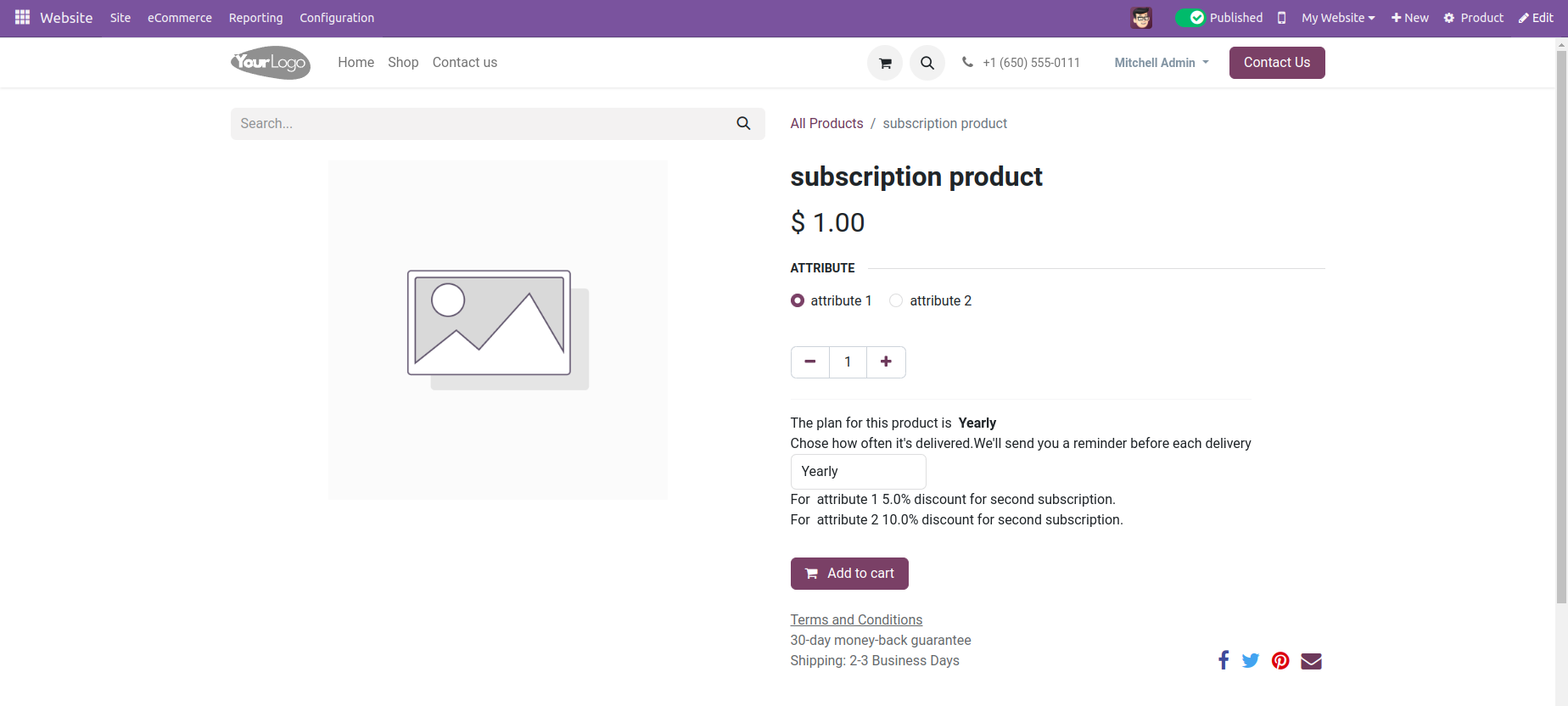This screenshot has height=706, width=1568.
Task: Open the Yearly plan selection dropdown
Action: click(x=858, y=472)
